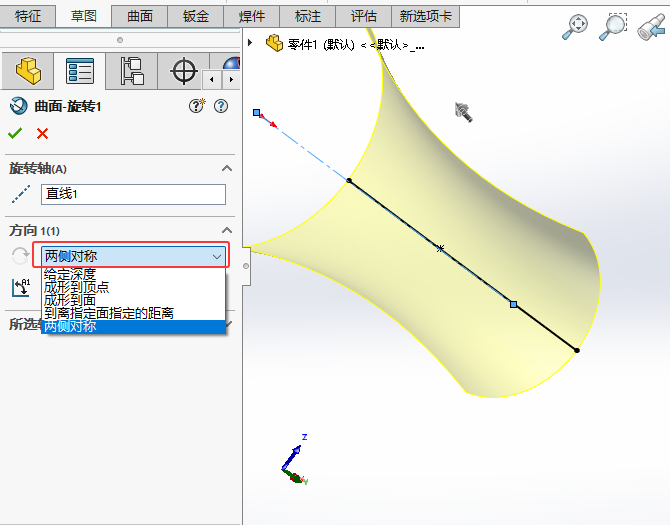Open the 两侧对称 direction type dropdown
The width and height of the screenshot is (670, 525).
[x=133, y=256]
